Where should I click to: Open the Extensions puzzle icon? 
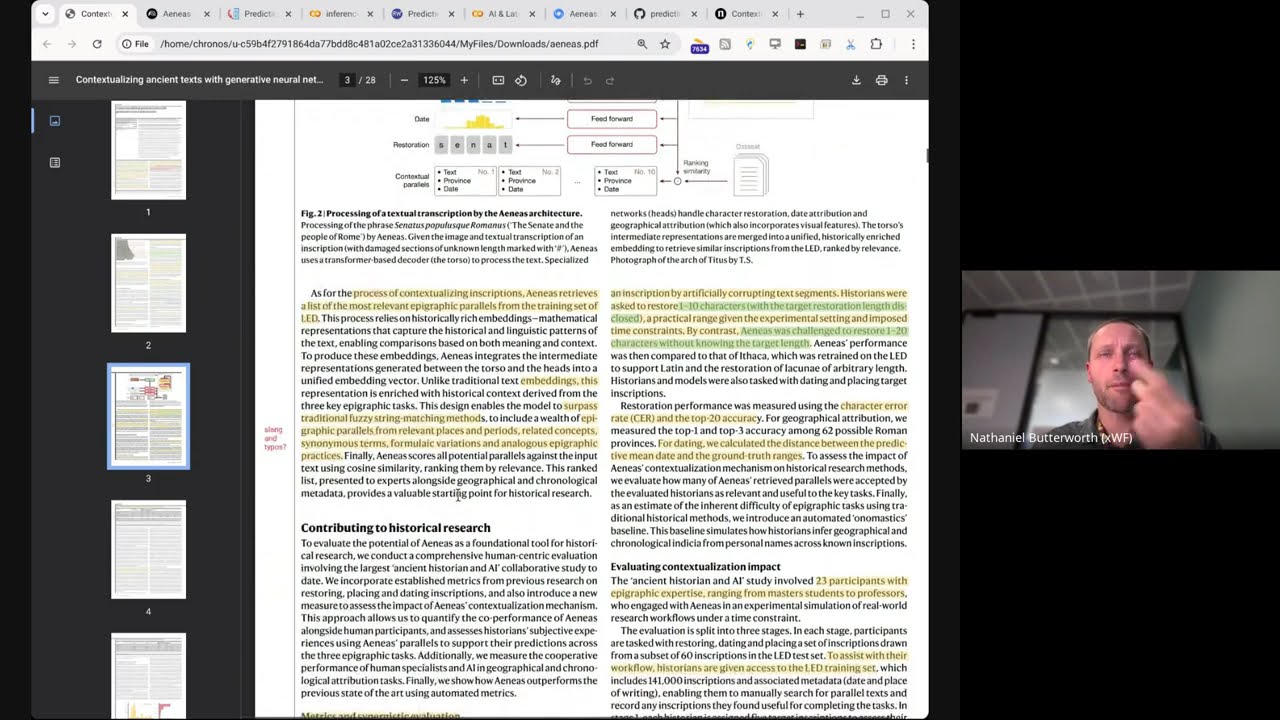(x=876, y=44)
